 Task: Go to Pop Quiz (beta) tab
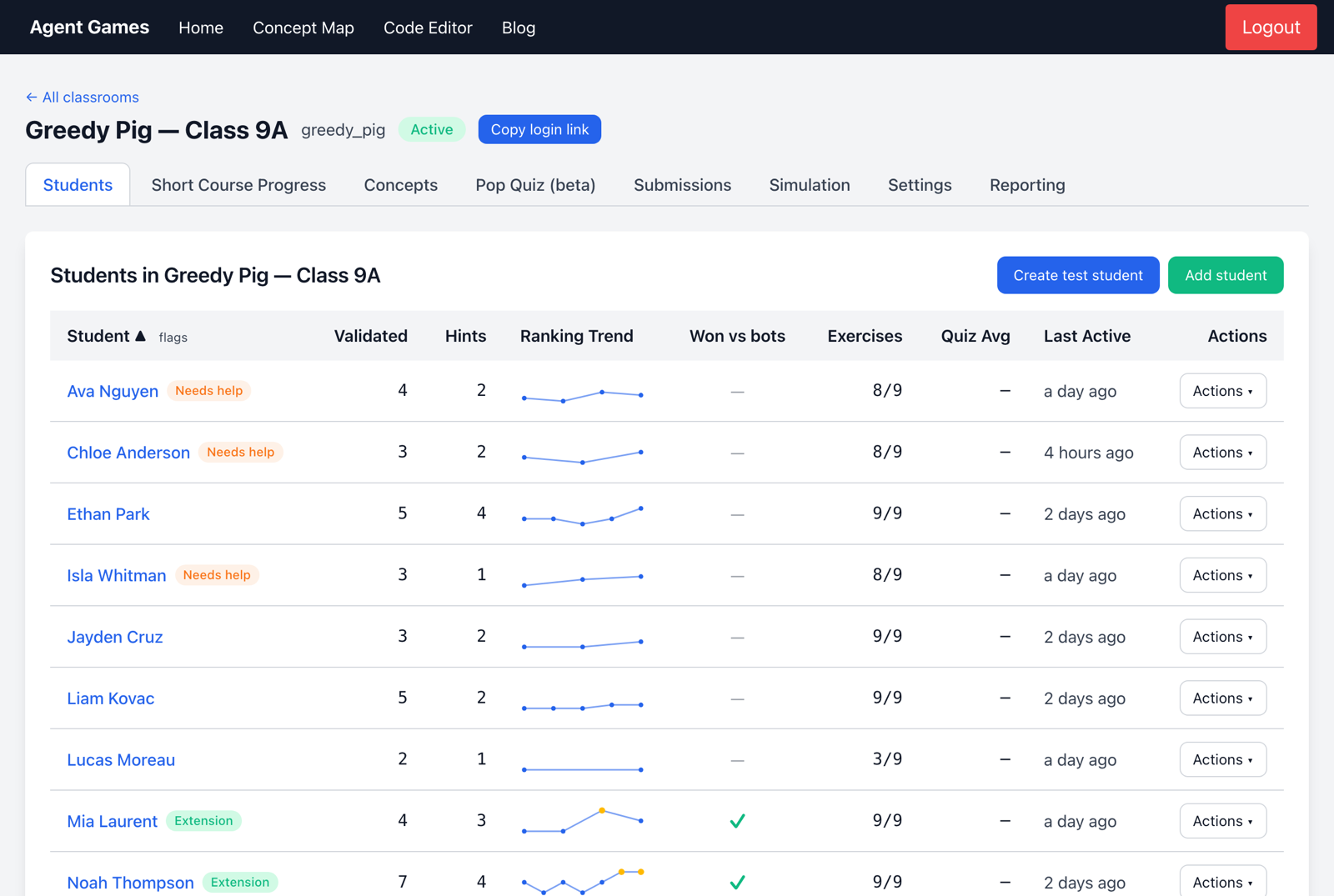point(535,185)
